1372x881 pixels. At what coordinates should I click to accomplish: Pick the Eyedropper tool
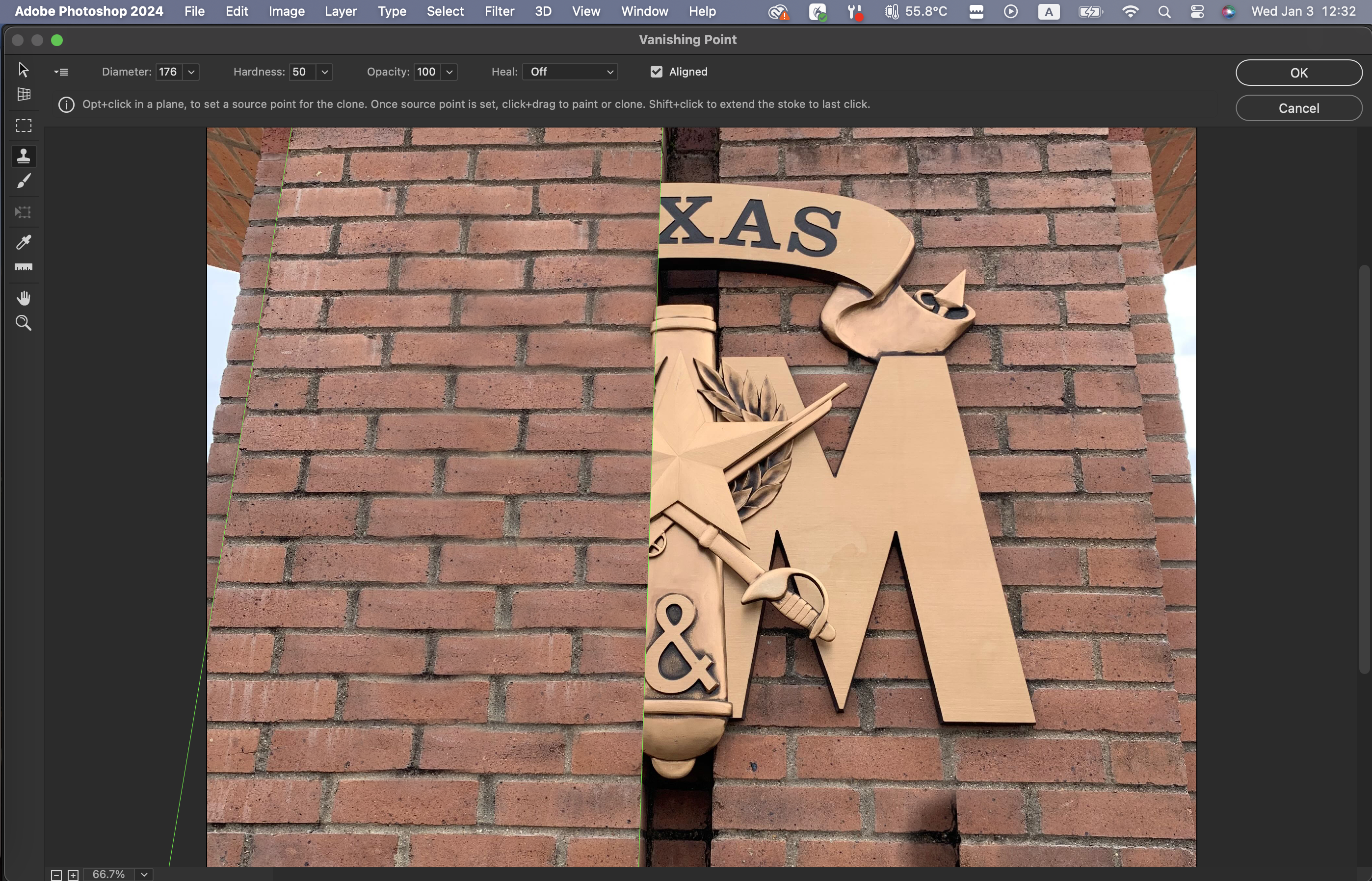[x=24, y=242]
